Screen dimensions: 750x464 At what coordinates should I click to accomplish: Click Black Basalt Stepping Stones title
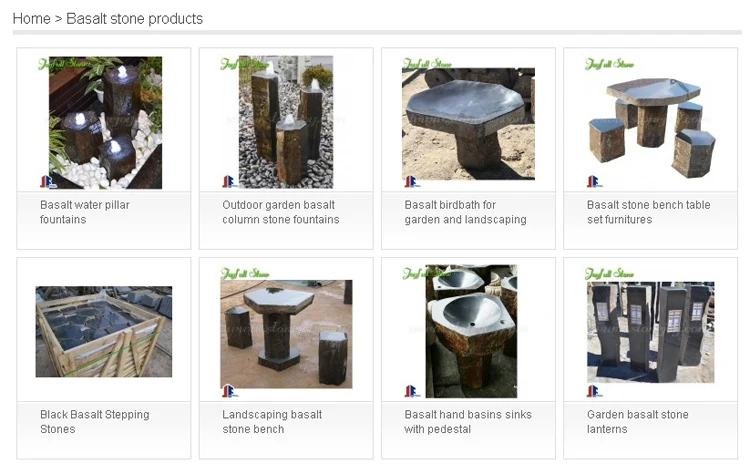coord(94,422)
